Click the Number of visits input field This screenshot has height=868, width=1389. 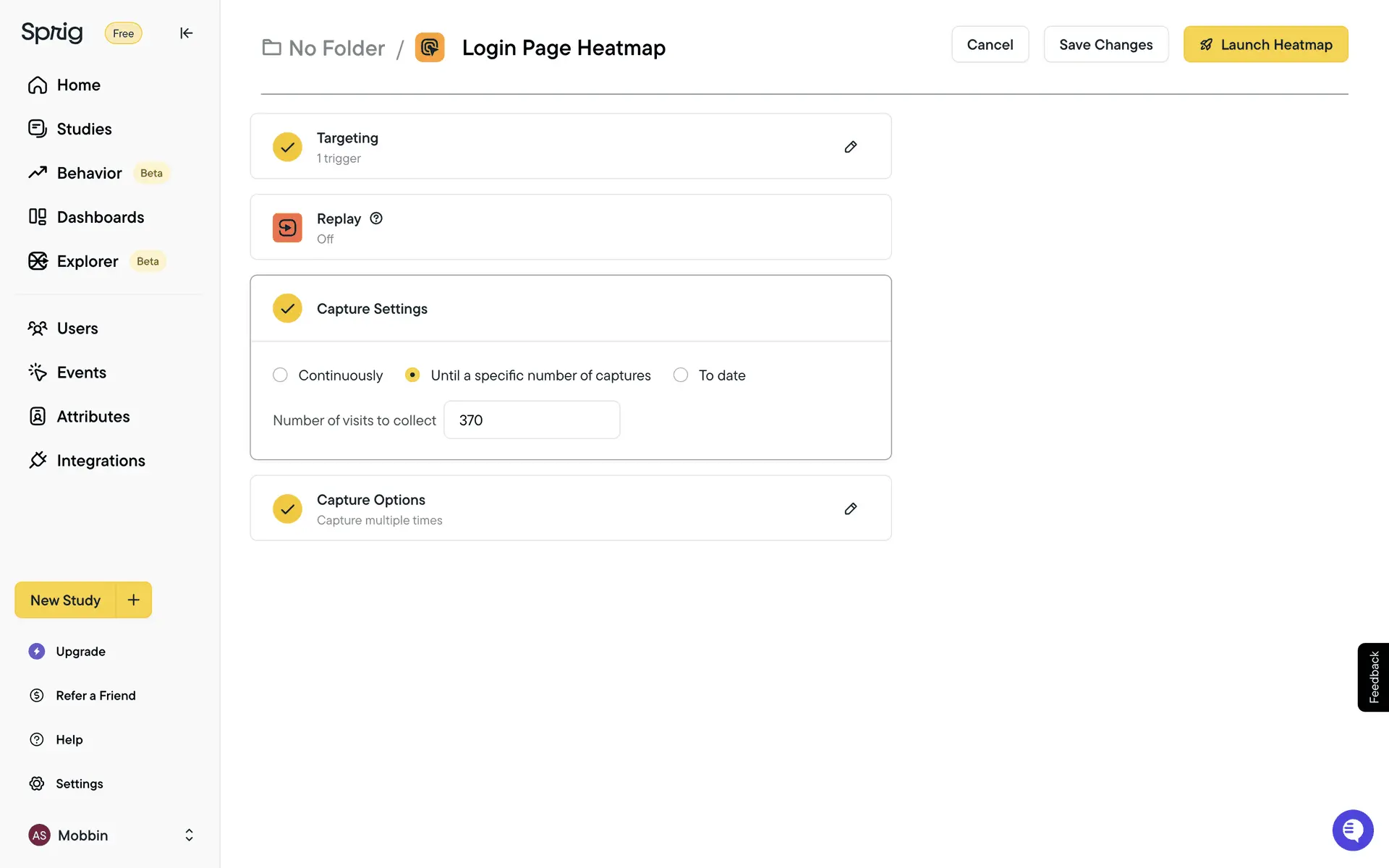532,420
